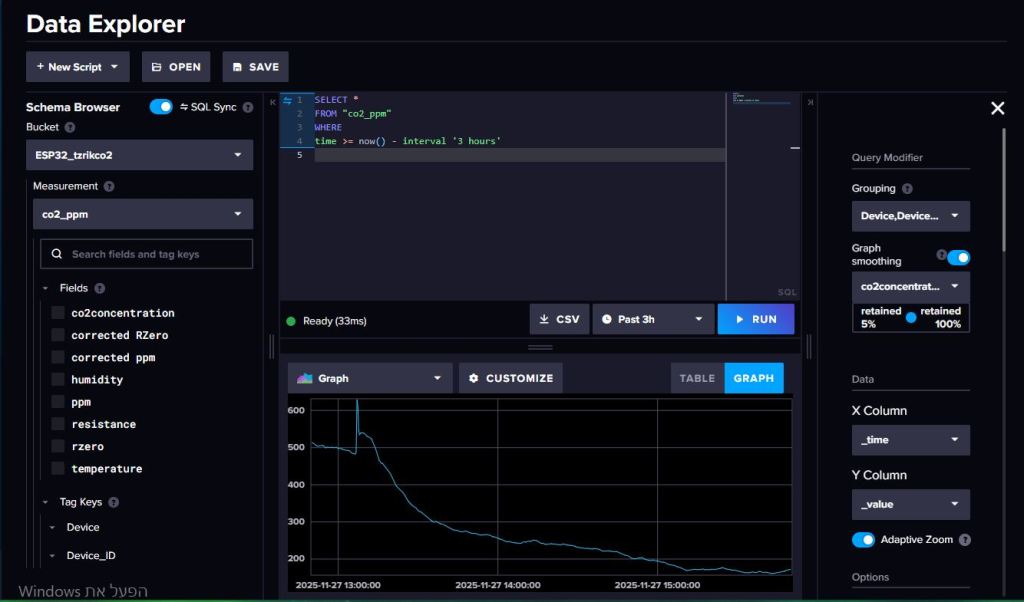Screen dimensions: 1024x602
Task: Click the help icon next to Grouping
Action: pyautogui.click(x=907, y=188)
